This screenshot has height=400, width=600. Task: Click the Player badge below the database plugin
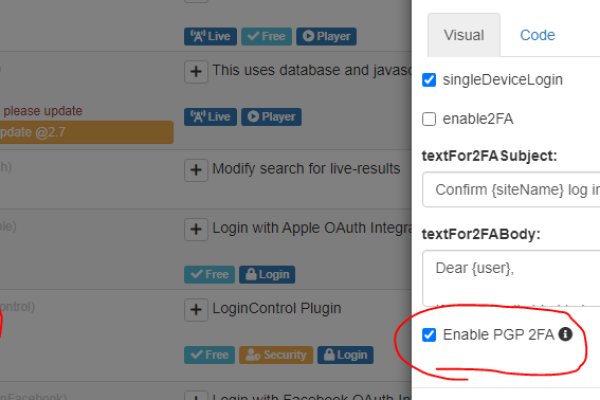(268, 116)
